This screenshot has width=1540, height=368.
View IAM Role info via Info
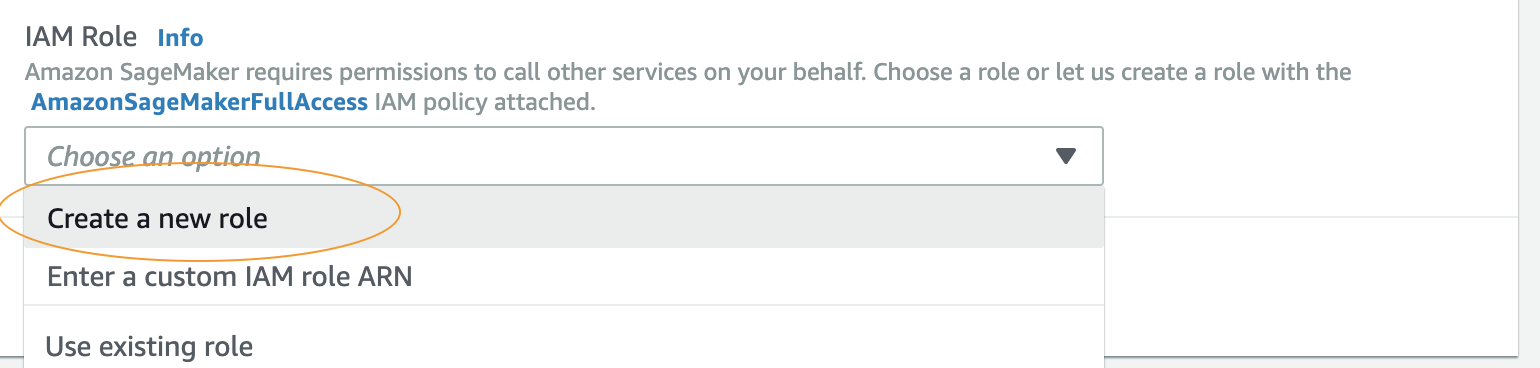point(180,38)
